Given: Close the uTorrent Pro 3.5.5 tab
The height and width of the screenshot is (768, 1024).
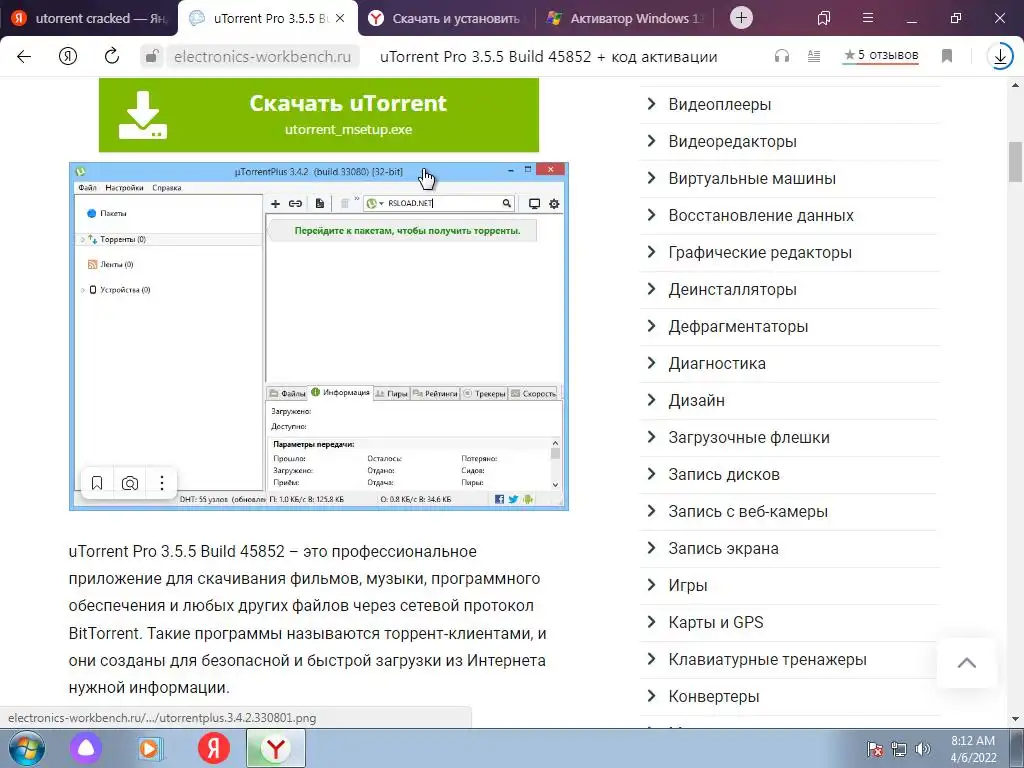Looking at the screenshot, I should (x=340, y=18).
